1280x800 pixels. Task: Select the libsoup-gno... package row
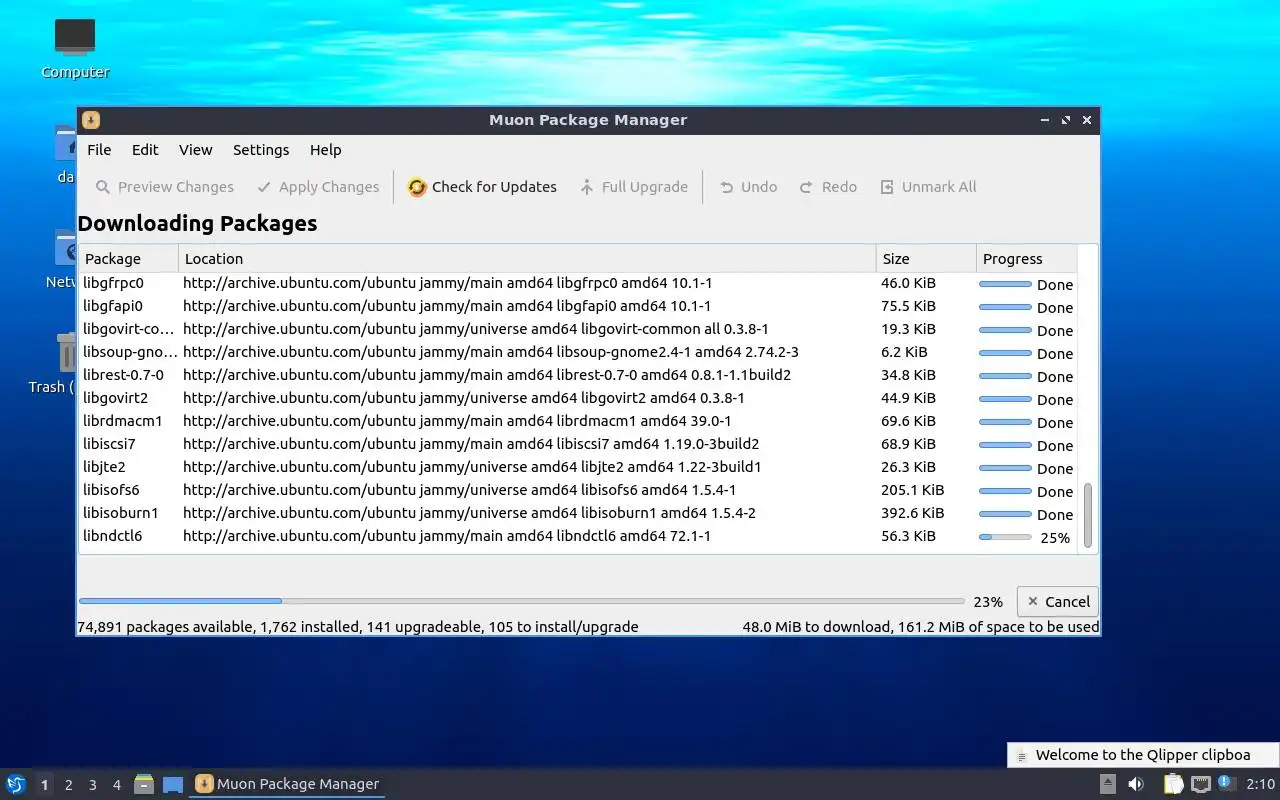click(578, 352)
